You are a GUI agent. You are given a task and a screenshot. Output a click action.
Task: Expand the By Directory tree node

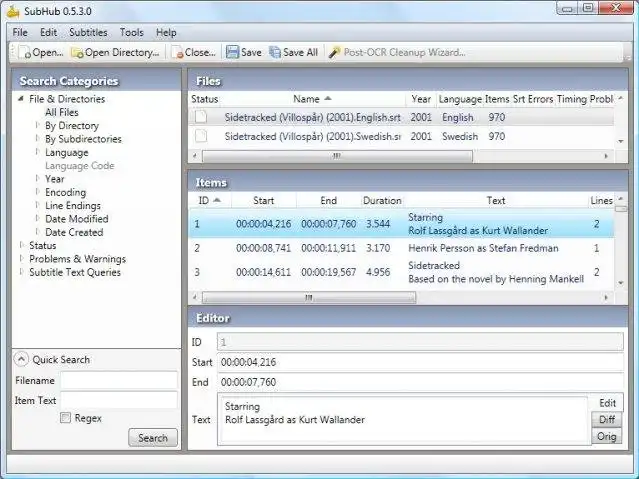click(37, 125)
